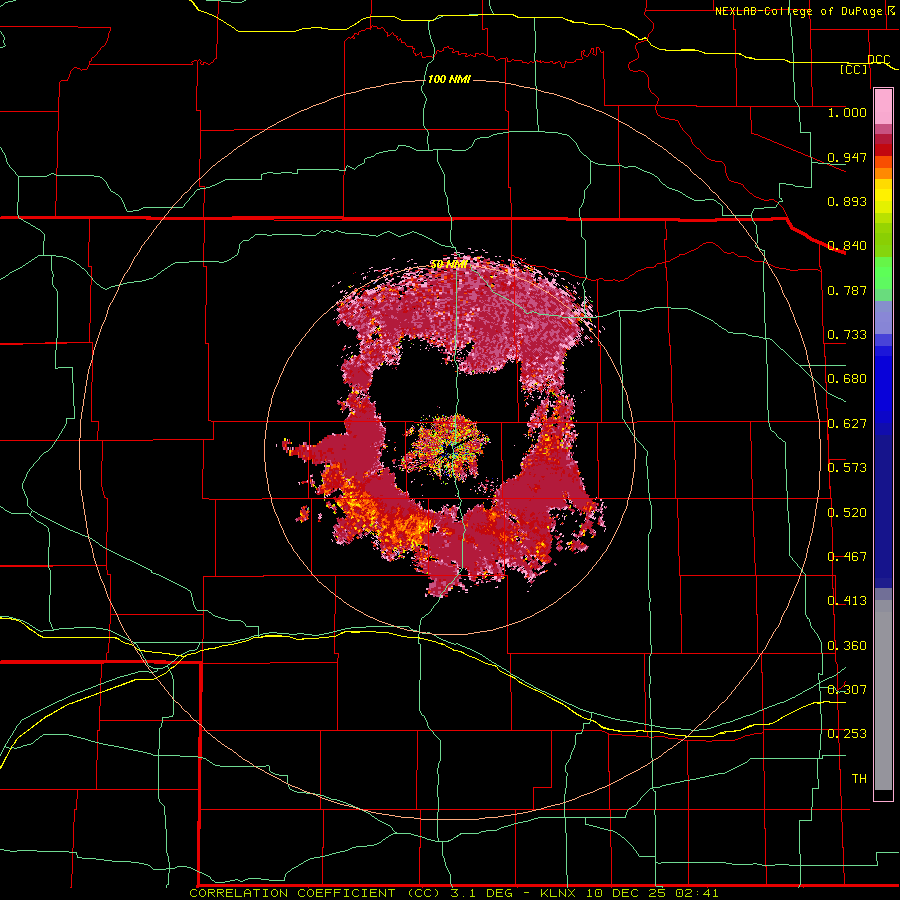Viewport: 900px width, 900px height.
Task: Click the [CC] legend unit label
Action: (854, 69)
